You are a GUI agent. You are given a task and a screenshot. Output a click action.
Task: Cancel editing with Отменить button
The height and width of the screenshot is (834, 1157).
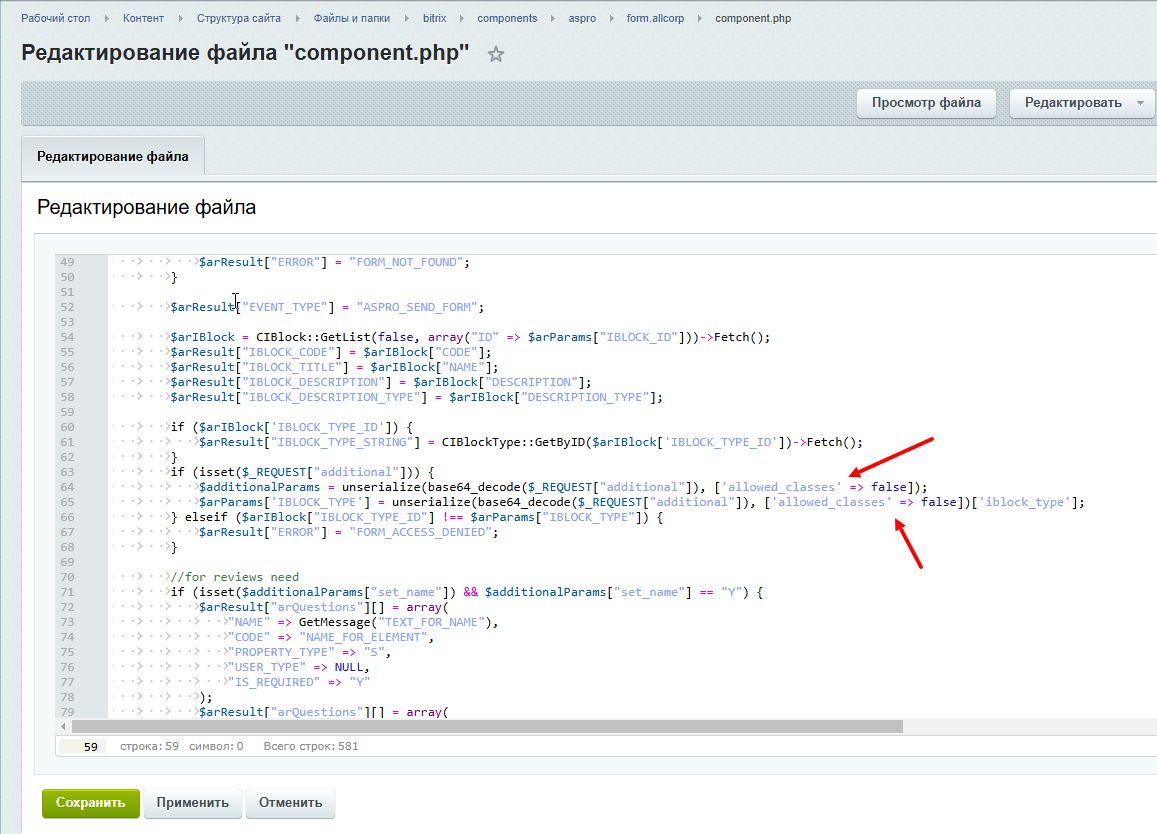click(x=290, y=802)
